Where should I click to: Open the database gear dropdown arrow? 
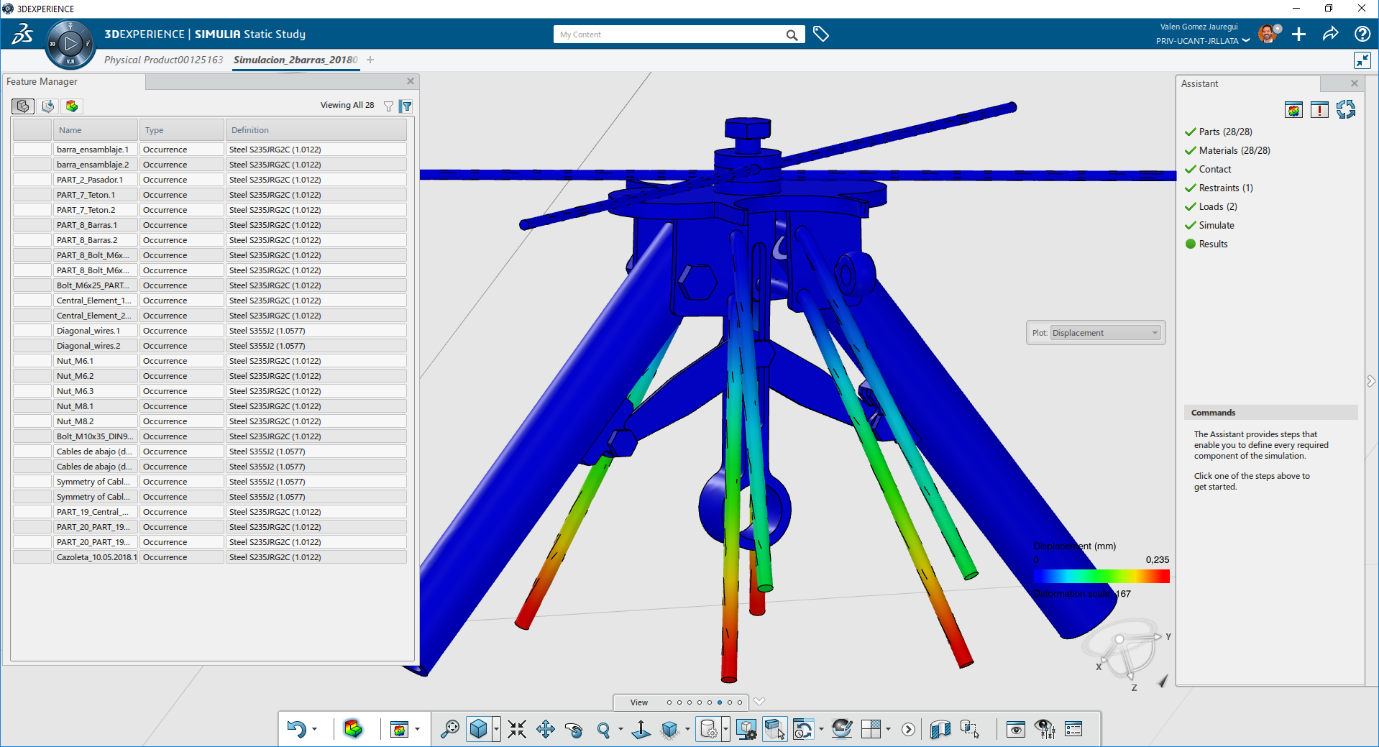(726, 730)
